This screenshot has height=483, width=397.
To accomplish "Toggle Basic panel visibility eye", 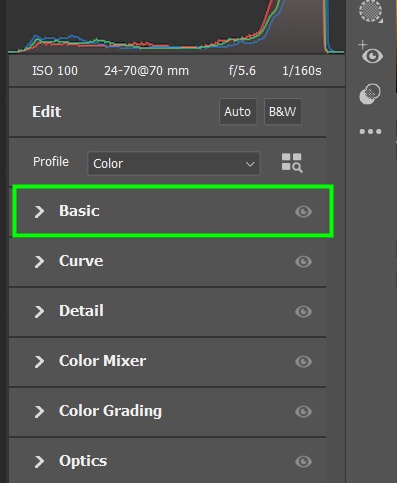I will pyautogui.click(x=303, y=211).
